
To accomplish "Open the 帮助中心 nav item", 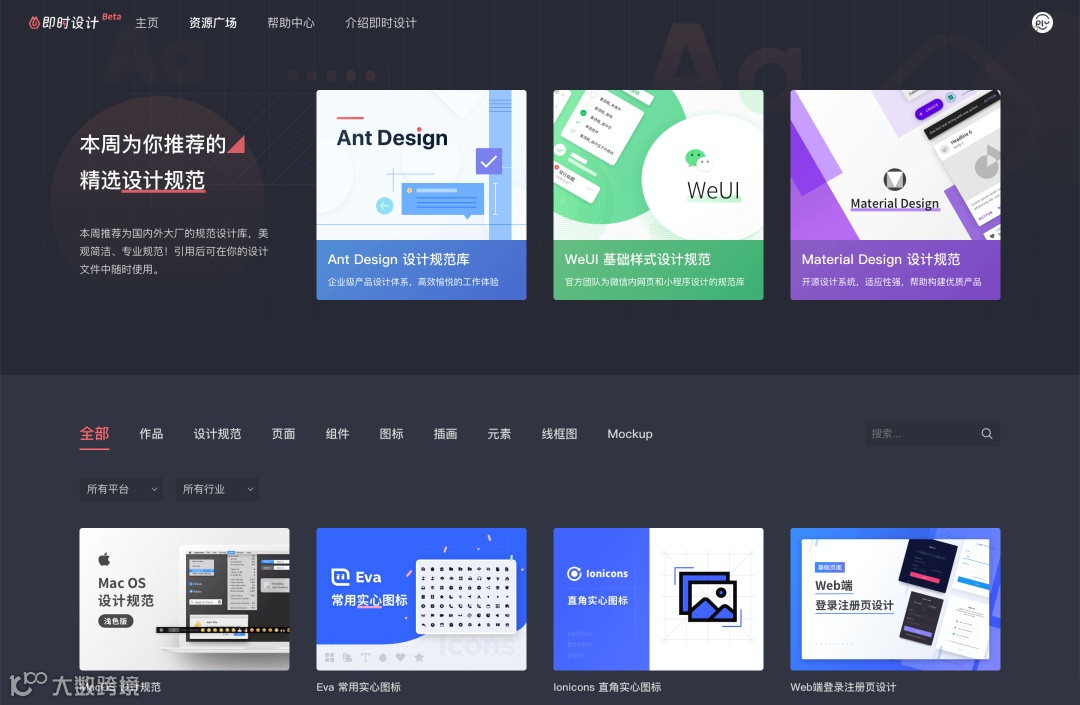I will pyautogui.click(x=291, y=23).
